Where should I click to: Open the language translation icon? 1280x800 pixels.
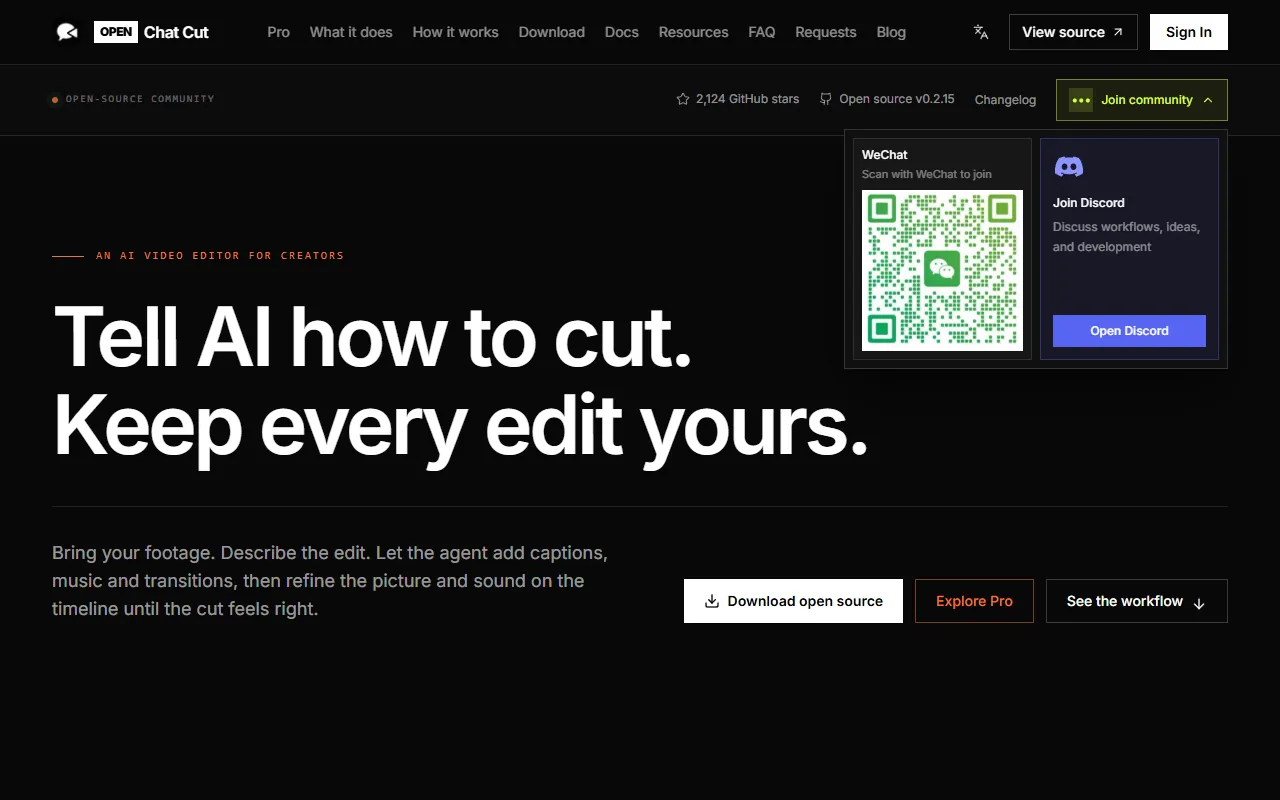pos(981,32)
